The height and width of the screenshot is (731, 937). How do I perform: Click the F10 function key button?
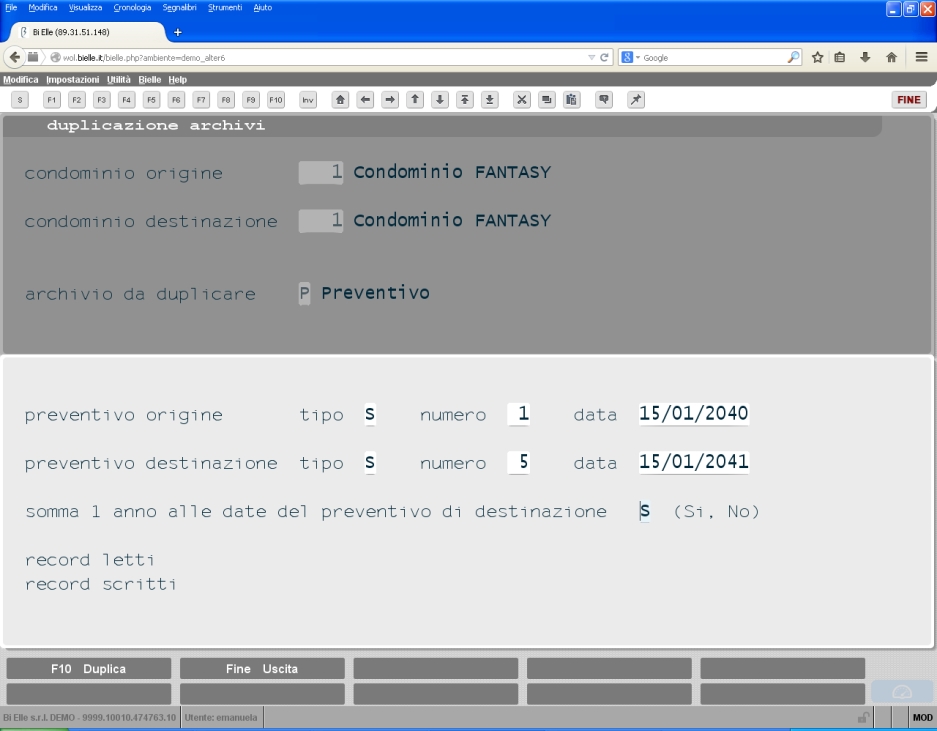[275, 100]
